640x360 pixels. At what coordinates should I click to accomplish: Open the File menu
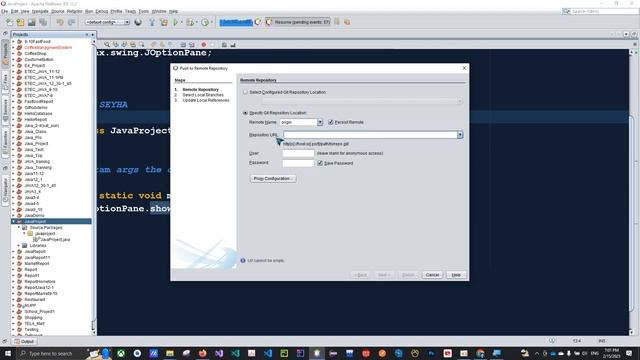point(4,11)
